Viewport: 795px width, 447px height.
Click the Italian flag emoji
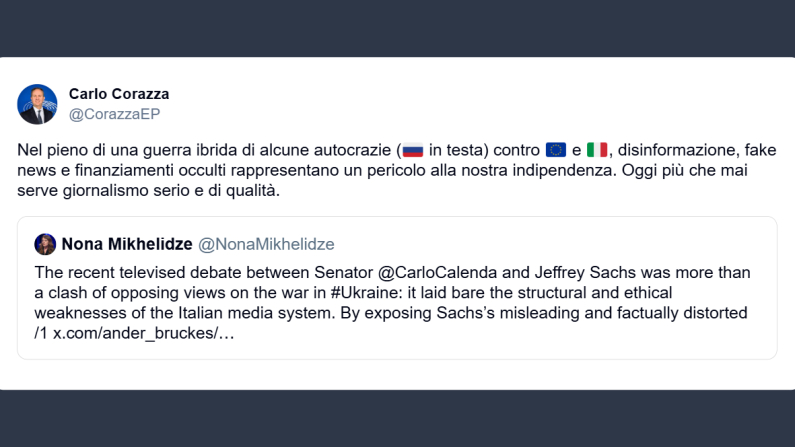pyautogui.click(x=597, y=150)
